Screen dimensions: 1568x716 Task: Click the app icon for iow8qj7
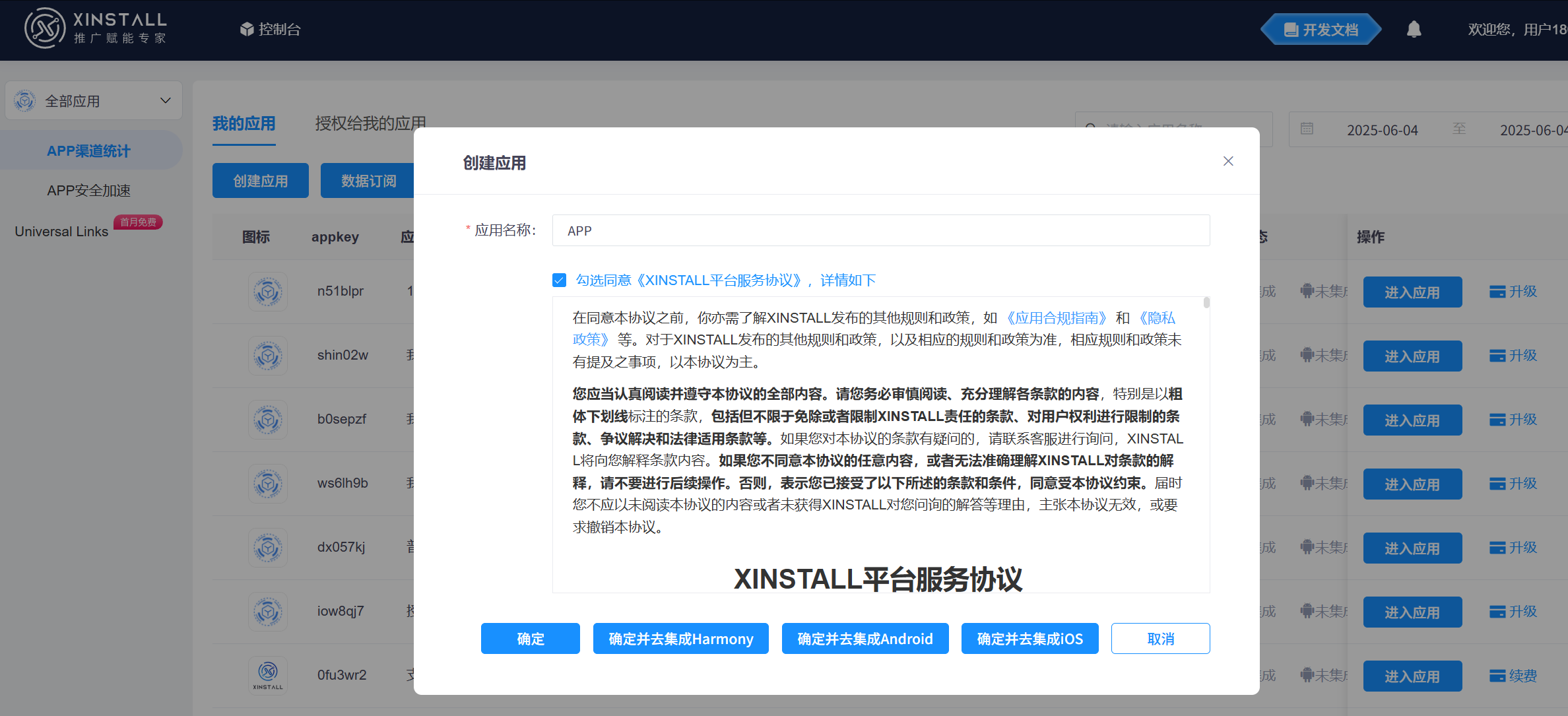pos(268,612)
